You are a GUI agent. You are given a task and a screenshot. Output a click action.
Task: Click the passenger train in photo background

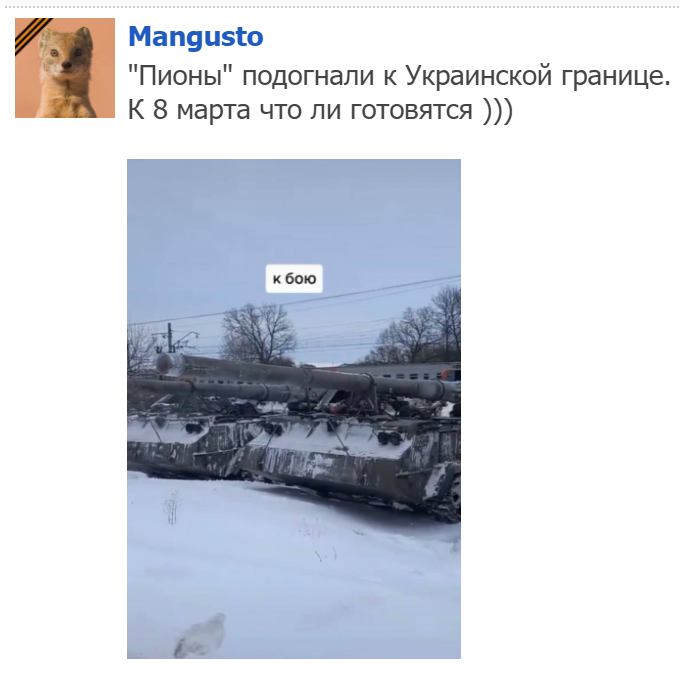pyautogui.click(x=402, y=371)
